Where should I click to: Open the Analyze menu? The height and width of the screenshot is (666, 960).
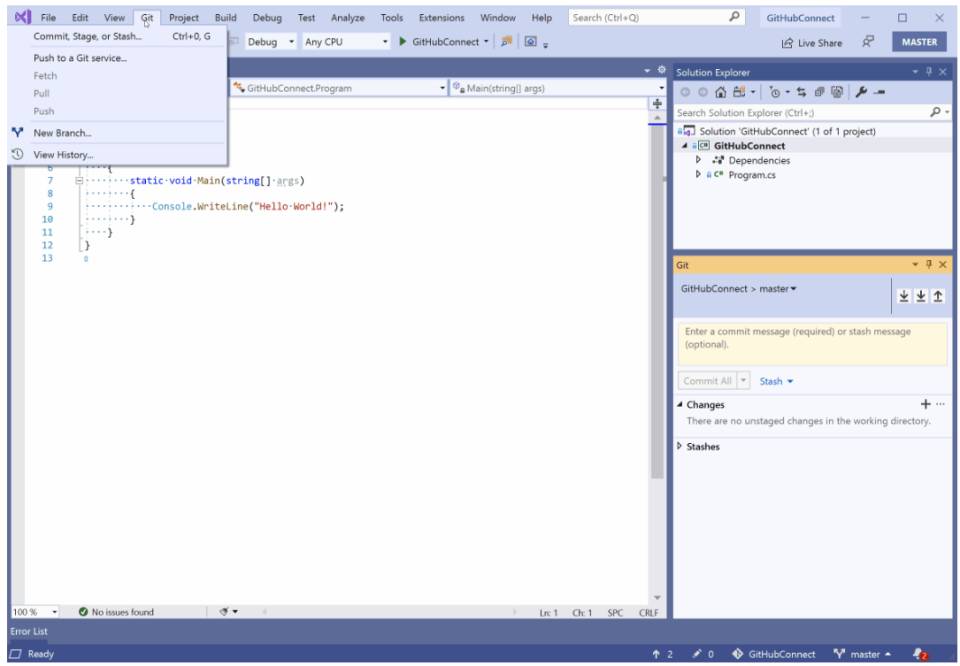347,18
